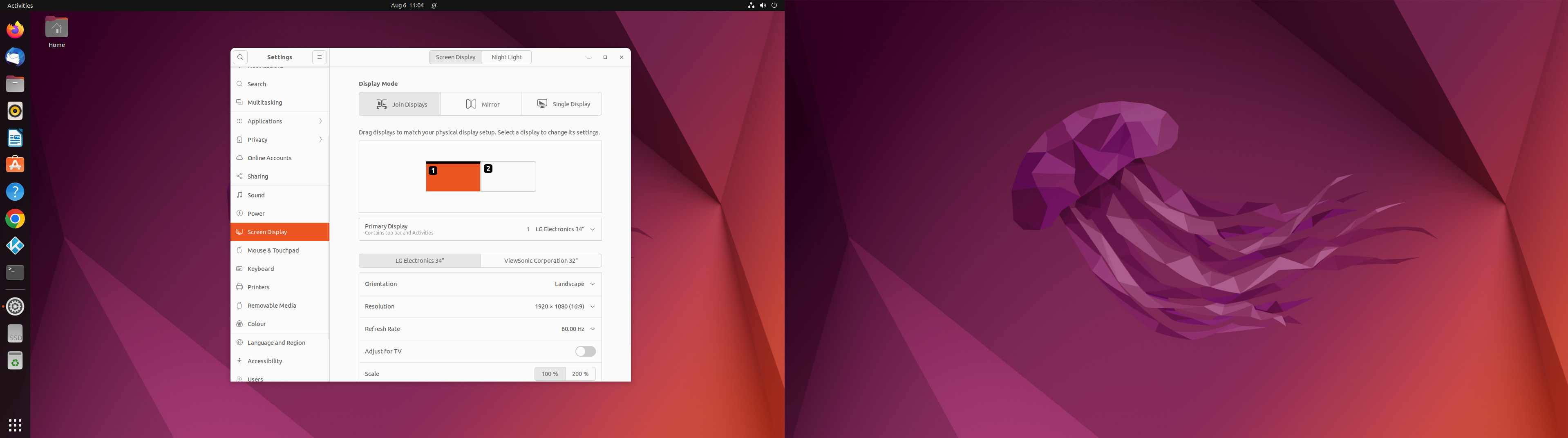1568x438 pixels.
Task: Select Screen Display in sidebar
Action: click(280, 232)
